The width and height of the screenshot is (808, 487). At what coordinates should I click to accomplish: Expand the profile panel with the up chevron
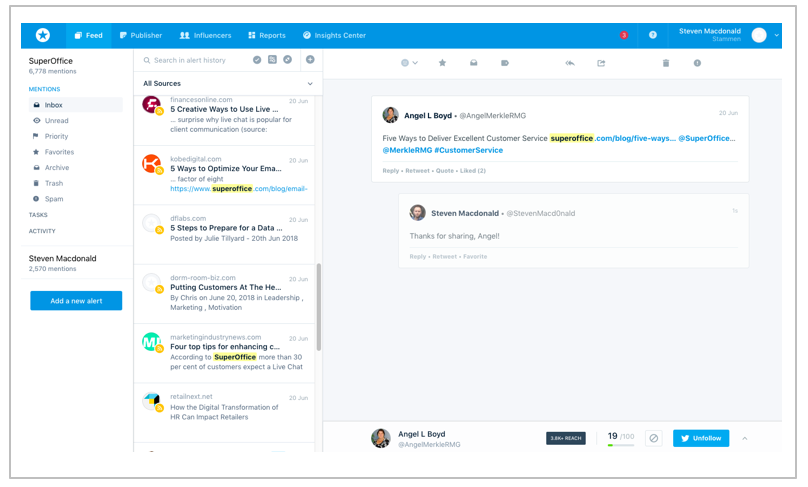pos(745,438)
